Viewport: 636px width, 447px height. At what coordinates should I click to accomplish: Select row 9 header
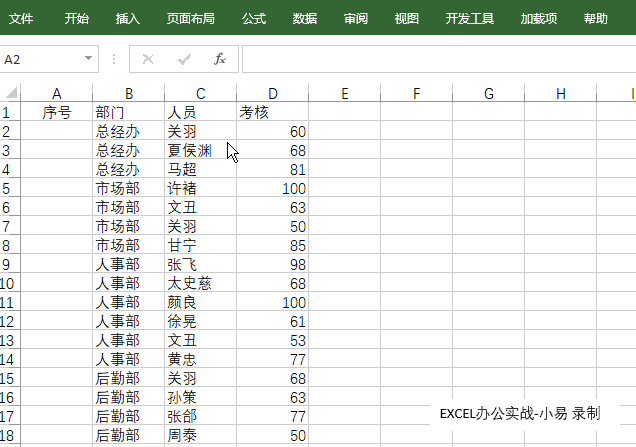point(9,264)
